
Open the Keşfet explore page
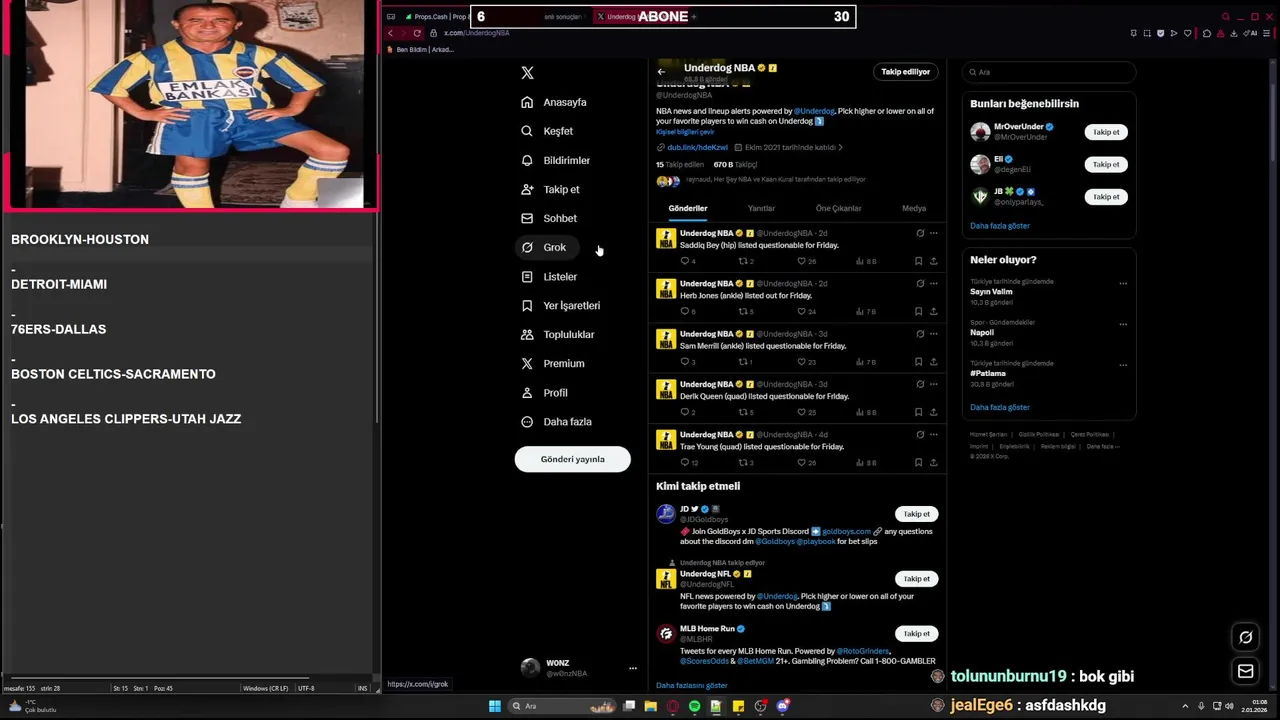point(547,131)
